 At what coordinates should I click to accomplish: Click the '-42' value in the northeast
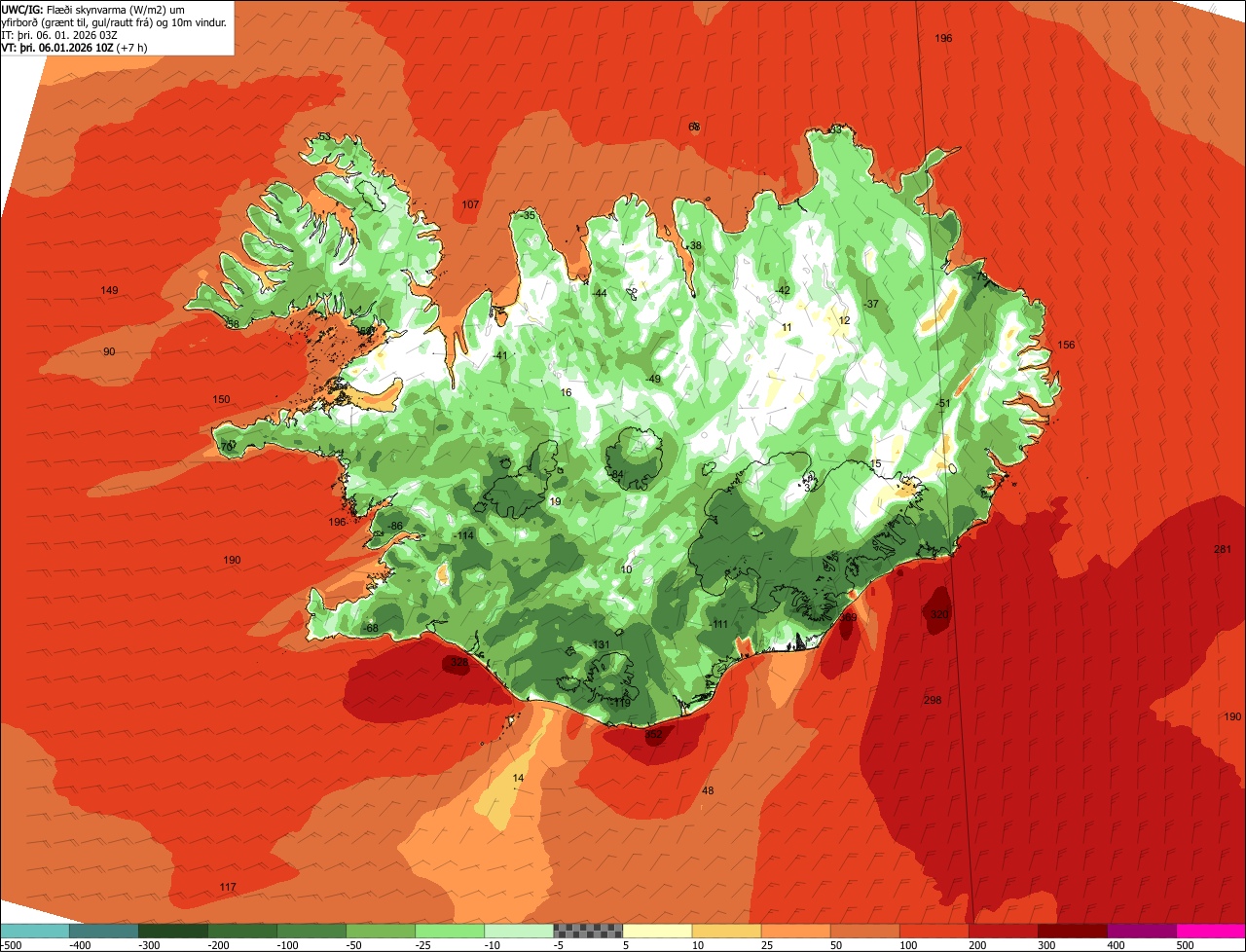[x=783, y=290]
